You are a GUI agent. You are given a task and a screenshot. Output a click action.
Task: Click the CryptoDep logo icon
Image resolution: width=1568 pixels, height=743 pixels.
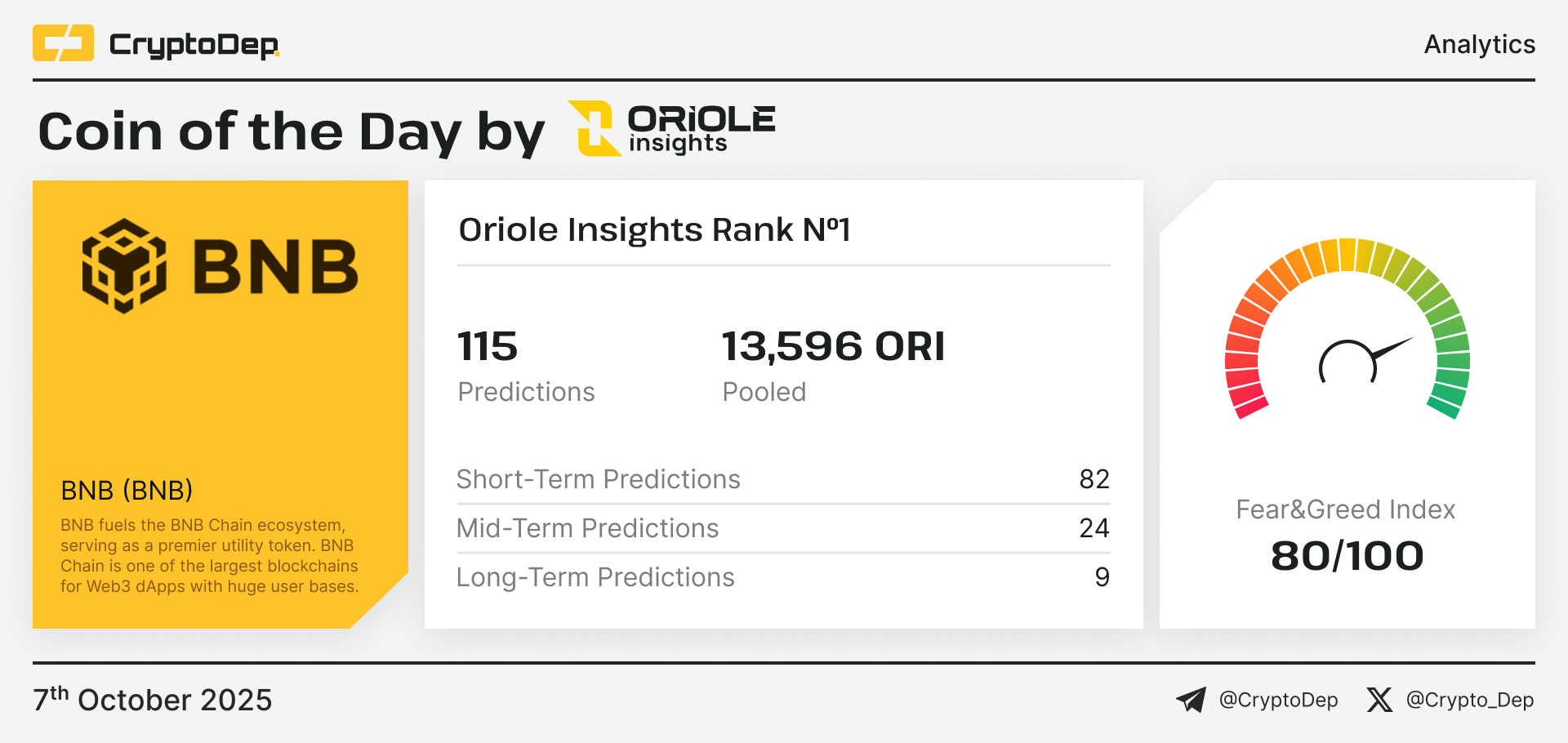point(63,43)
